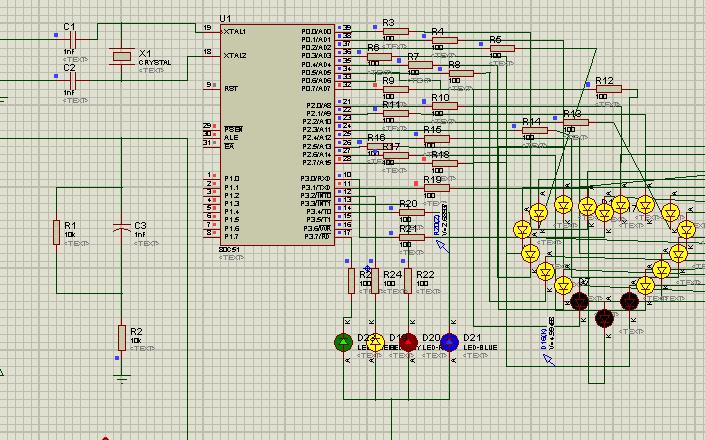The height and width of the screenshot is (440, 705).
Task: Select resistor R3
Action: (x=396, y=31)
